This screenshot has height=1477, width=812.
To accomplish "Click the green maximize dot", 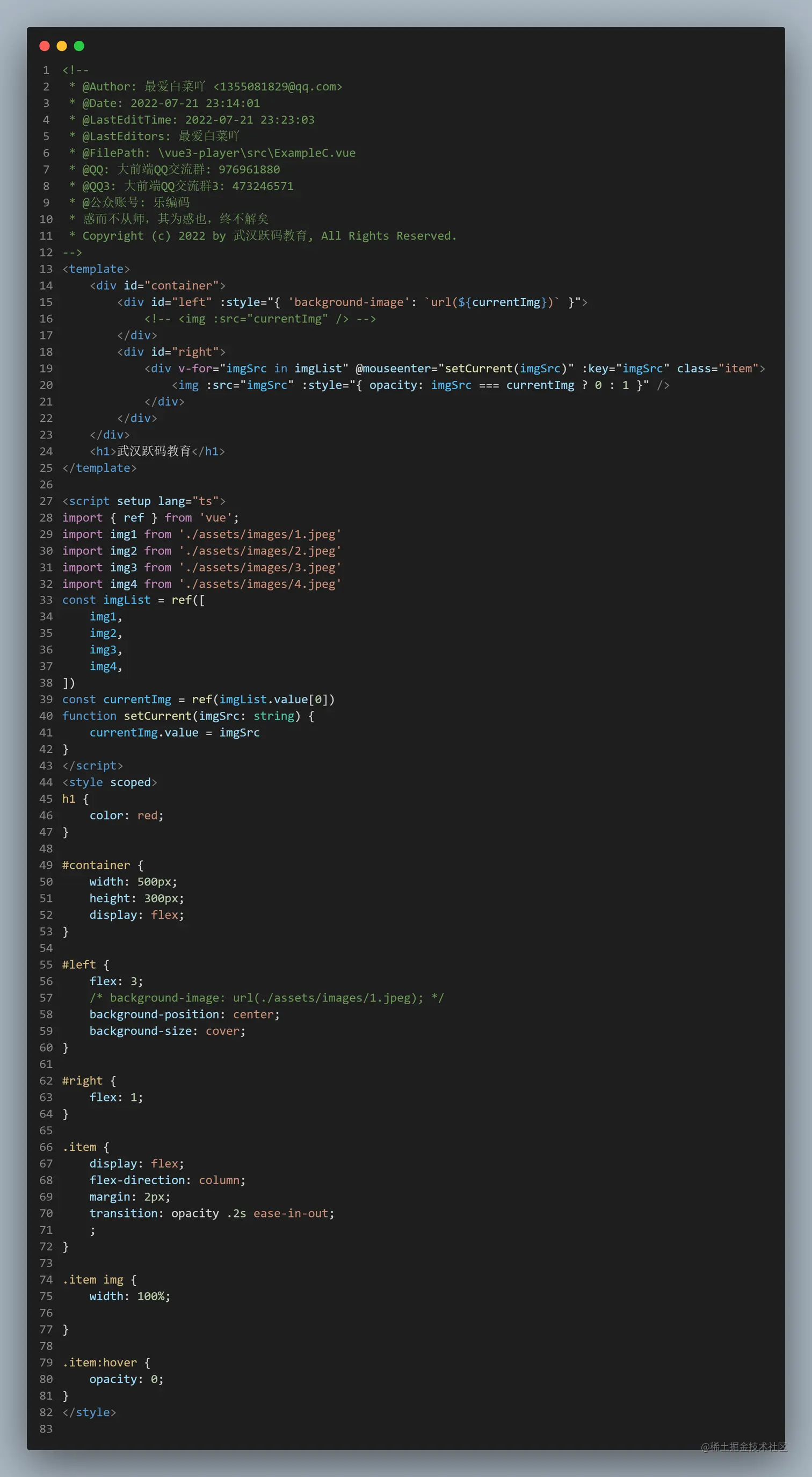I will point(79,46).
